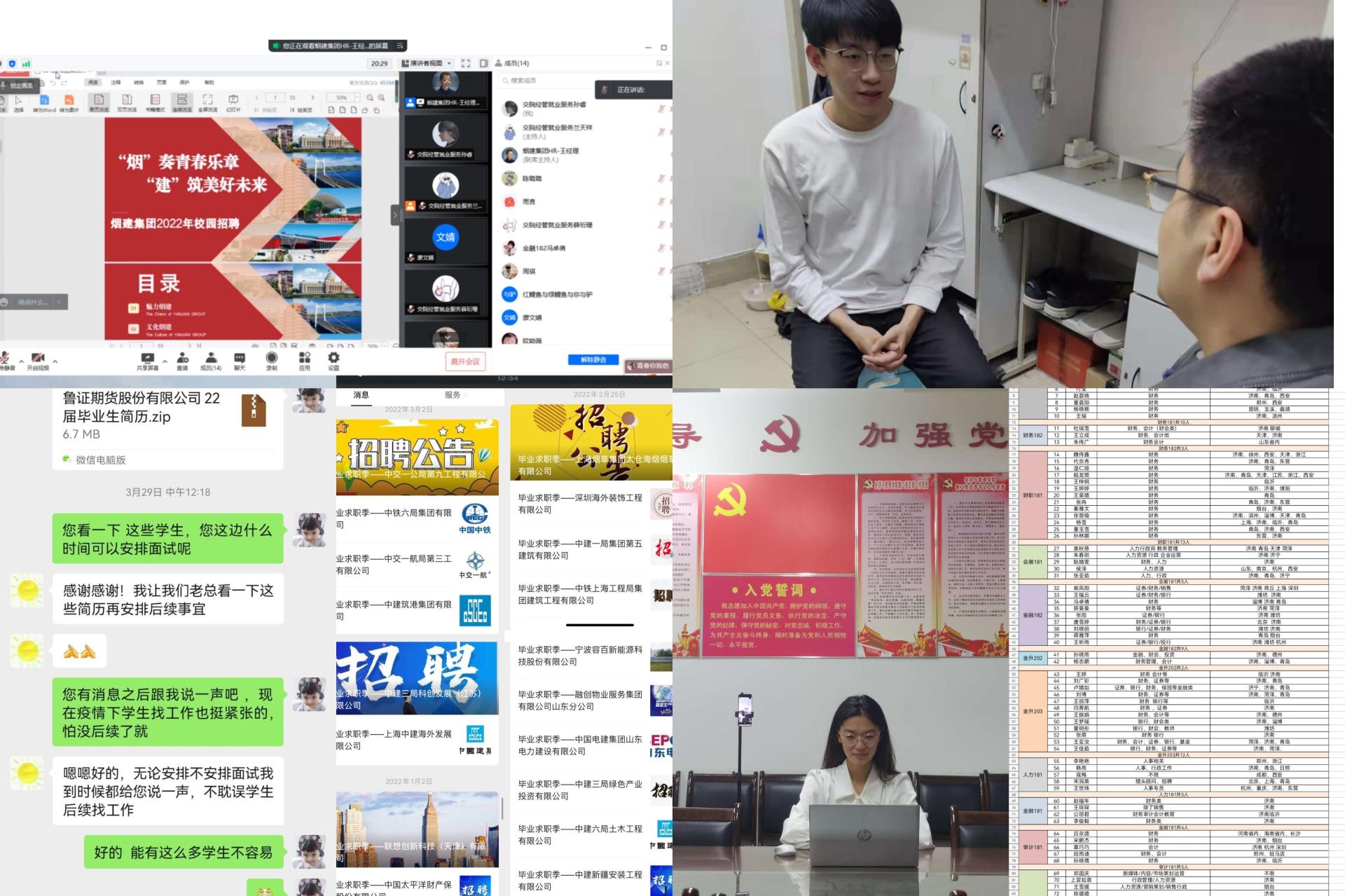This screenshot has width=1345, height=896.
Task: Open meeting 设置 settings gear
Action: tap(333, 361)
